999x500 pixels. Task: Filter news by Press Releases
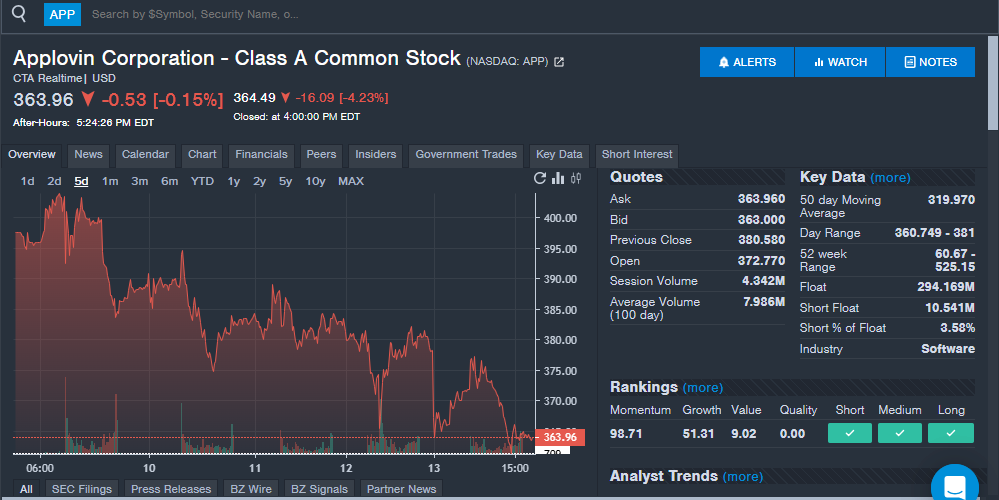[x=171, y=489]
